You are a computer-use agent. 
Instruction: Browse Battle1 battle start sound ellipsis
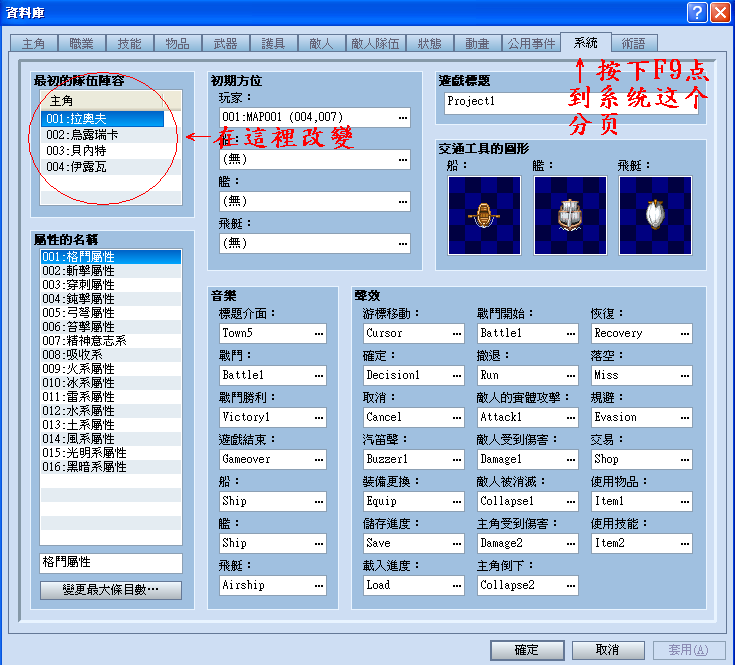point(570,334)
